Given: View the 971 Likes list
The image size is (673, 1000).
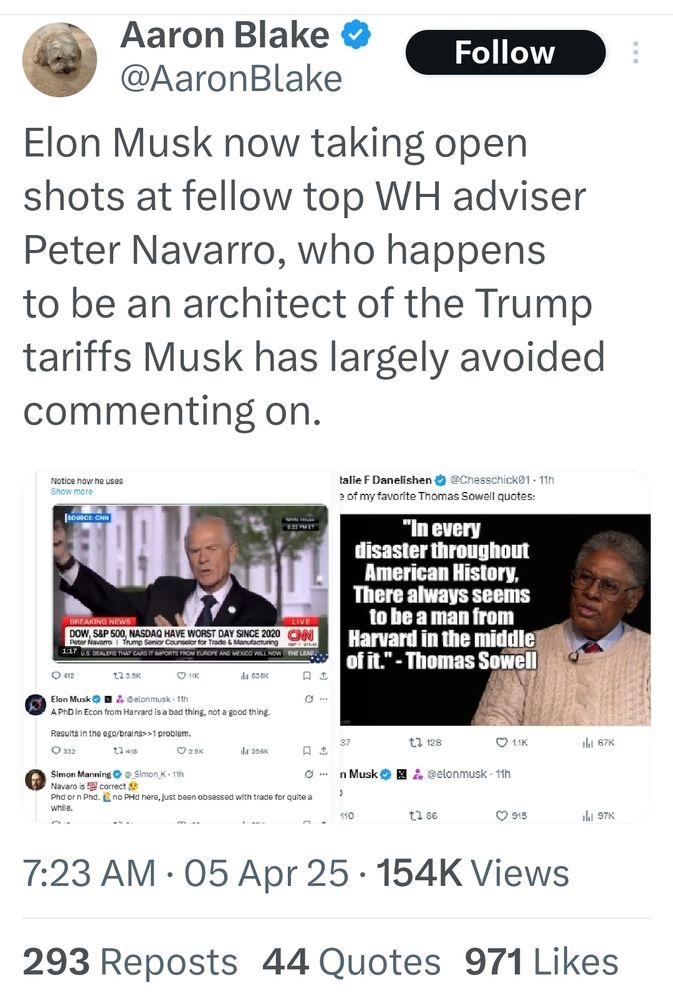Looking at the screenshot, I should (542, 962).
